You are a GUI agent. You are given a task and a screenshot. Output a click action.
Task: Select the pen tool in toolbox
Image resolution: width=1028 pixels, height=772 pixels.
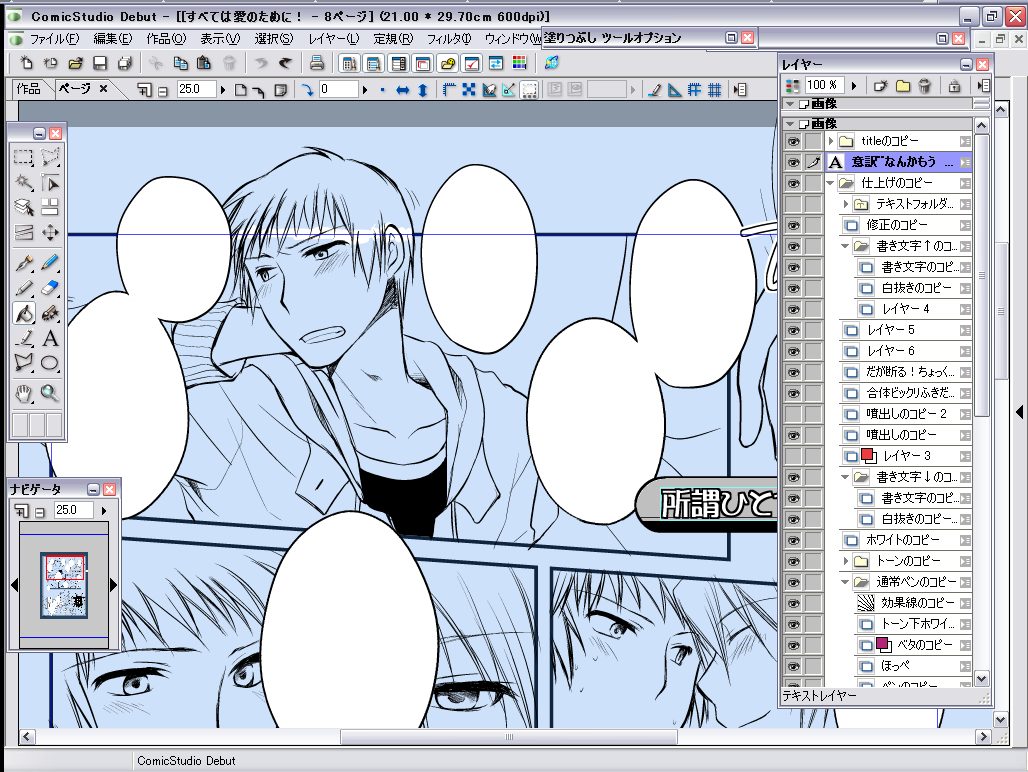pos(24,263)
